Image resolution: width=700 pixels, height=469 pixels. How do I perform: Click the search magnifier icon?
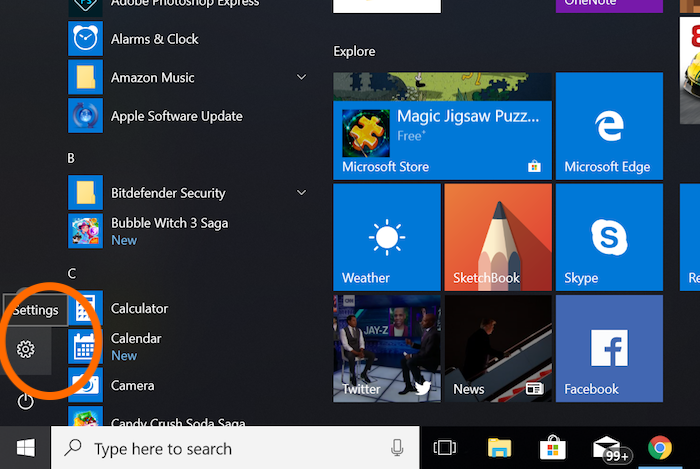coord(73,448)
